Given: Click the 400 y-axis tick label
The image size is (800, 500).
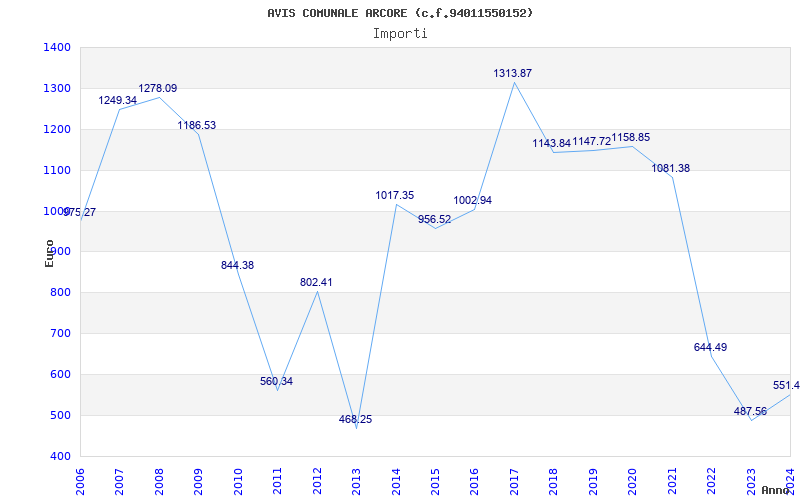Looking at the screenshot, I should [60, 456].
